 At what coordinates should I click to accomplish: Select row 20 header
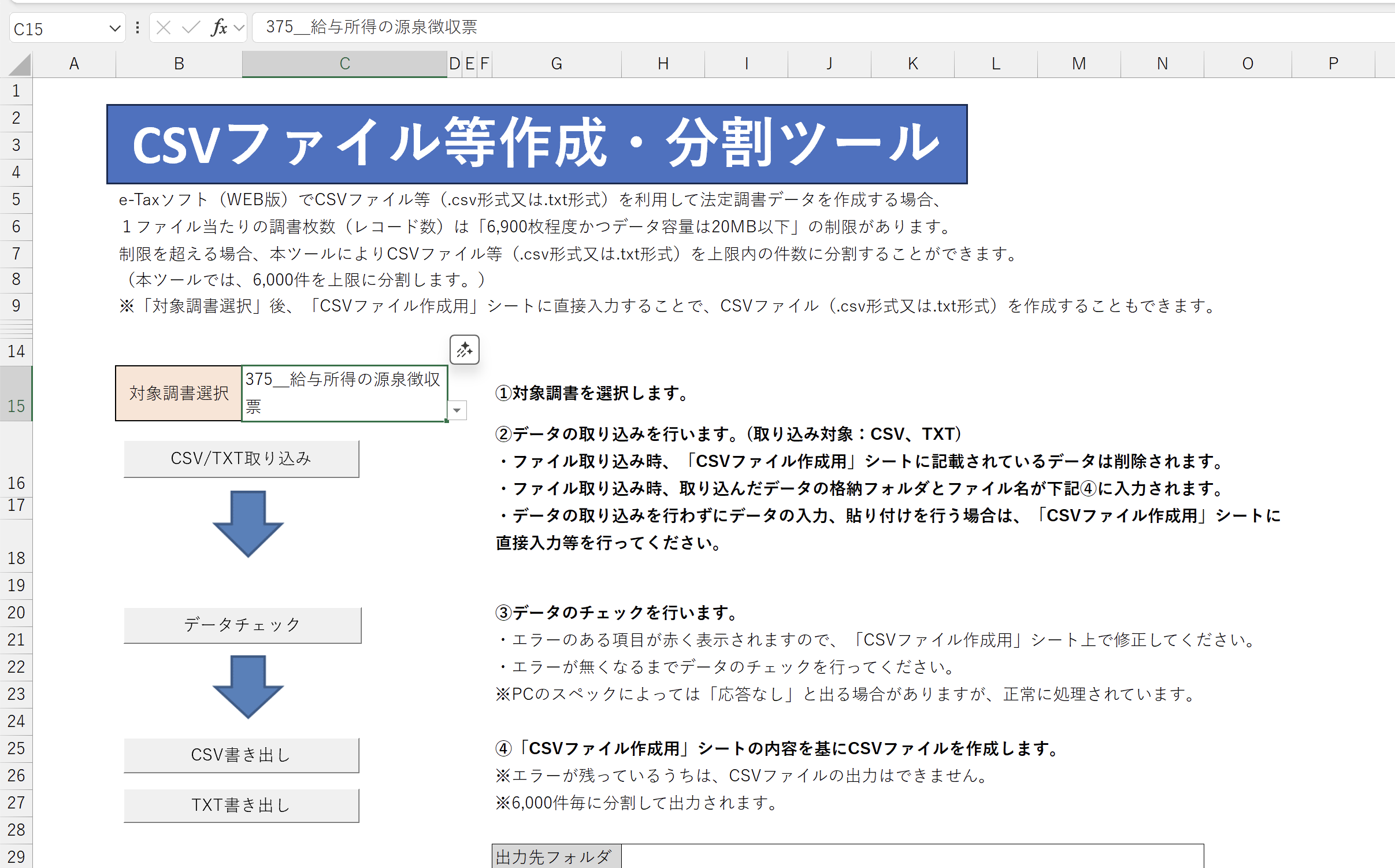click(x=16, y=613)
